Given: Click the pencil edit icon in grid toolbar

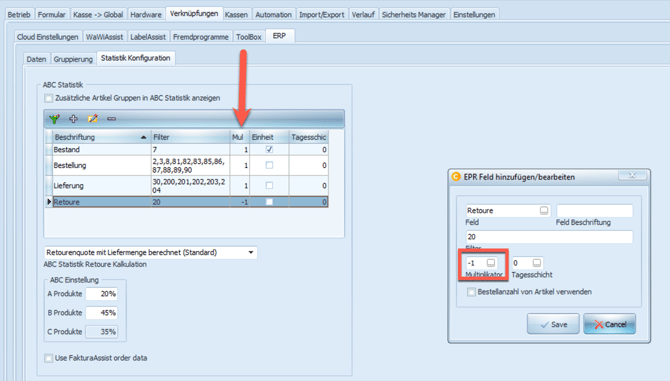Looking at the screenshot, I should pos(92,119).
